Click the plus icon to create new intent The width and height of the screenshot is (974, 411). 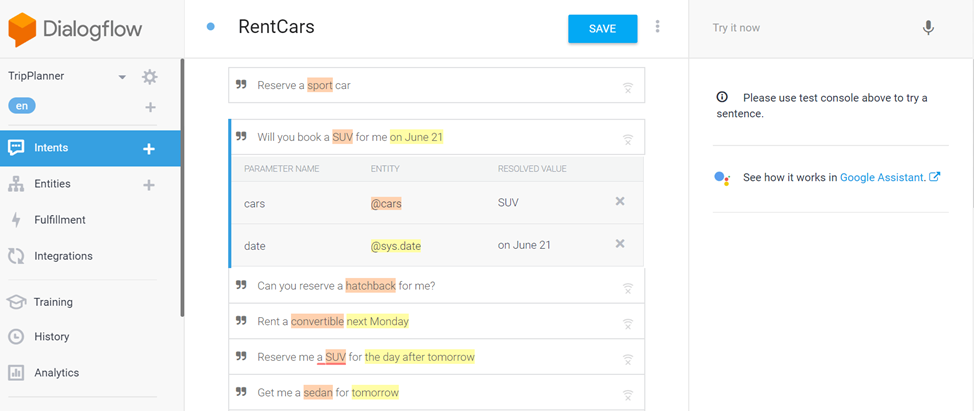[149, 148]
